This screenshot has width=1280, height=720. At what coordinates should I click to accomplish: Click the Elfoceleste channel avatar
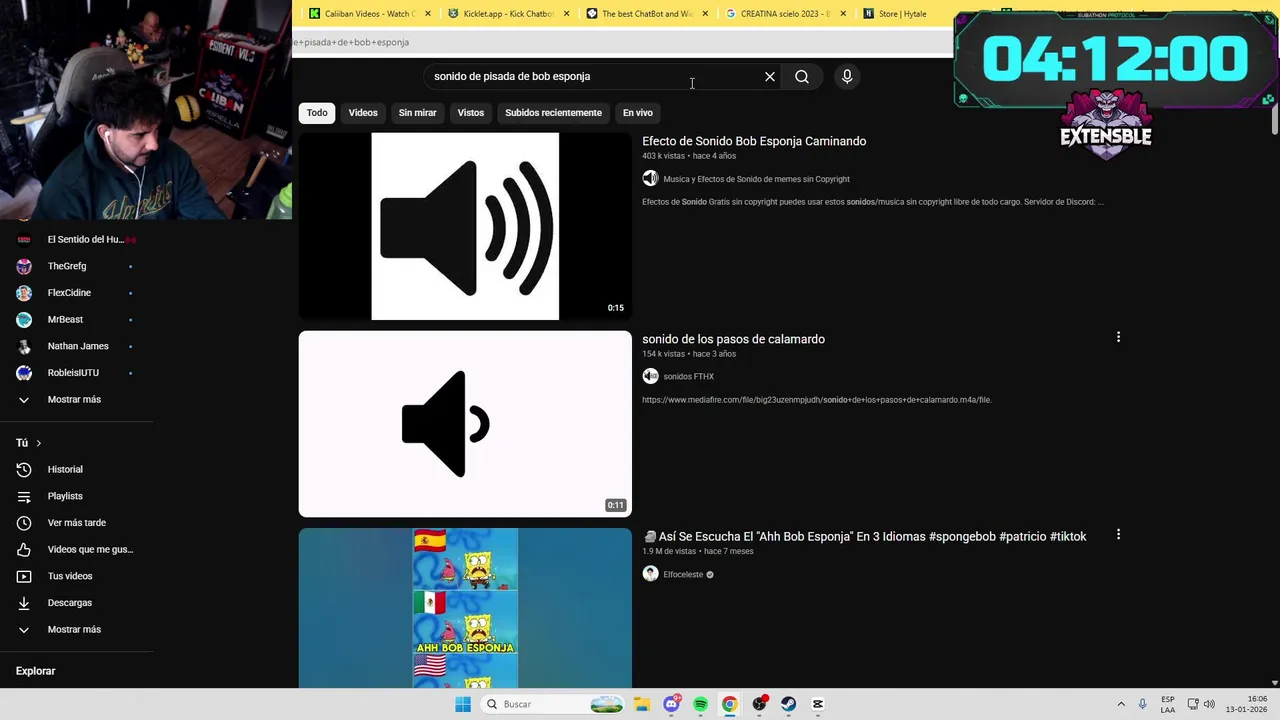point(650,574)
